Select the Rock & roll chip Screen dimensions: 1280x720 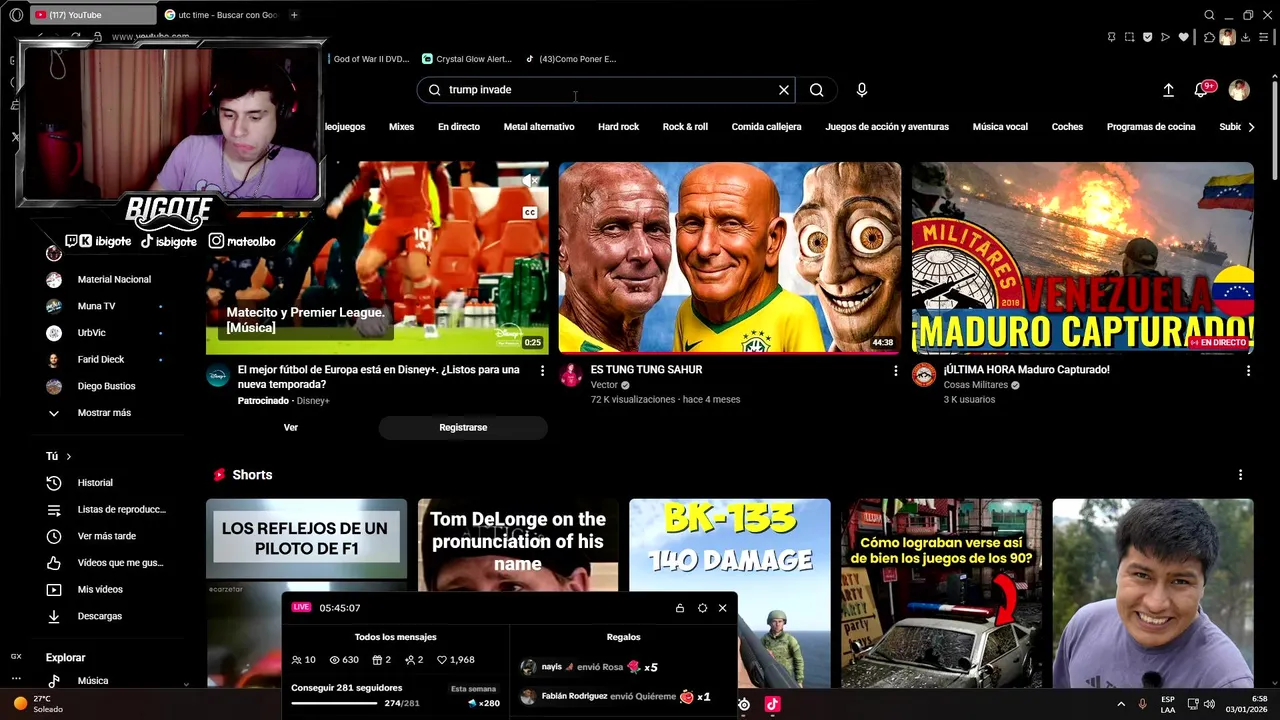(x=685, y=127)
